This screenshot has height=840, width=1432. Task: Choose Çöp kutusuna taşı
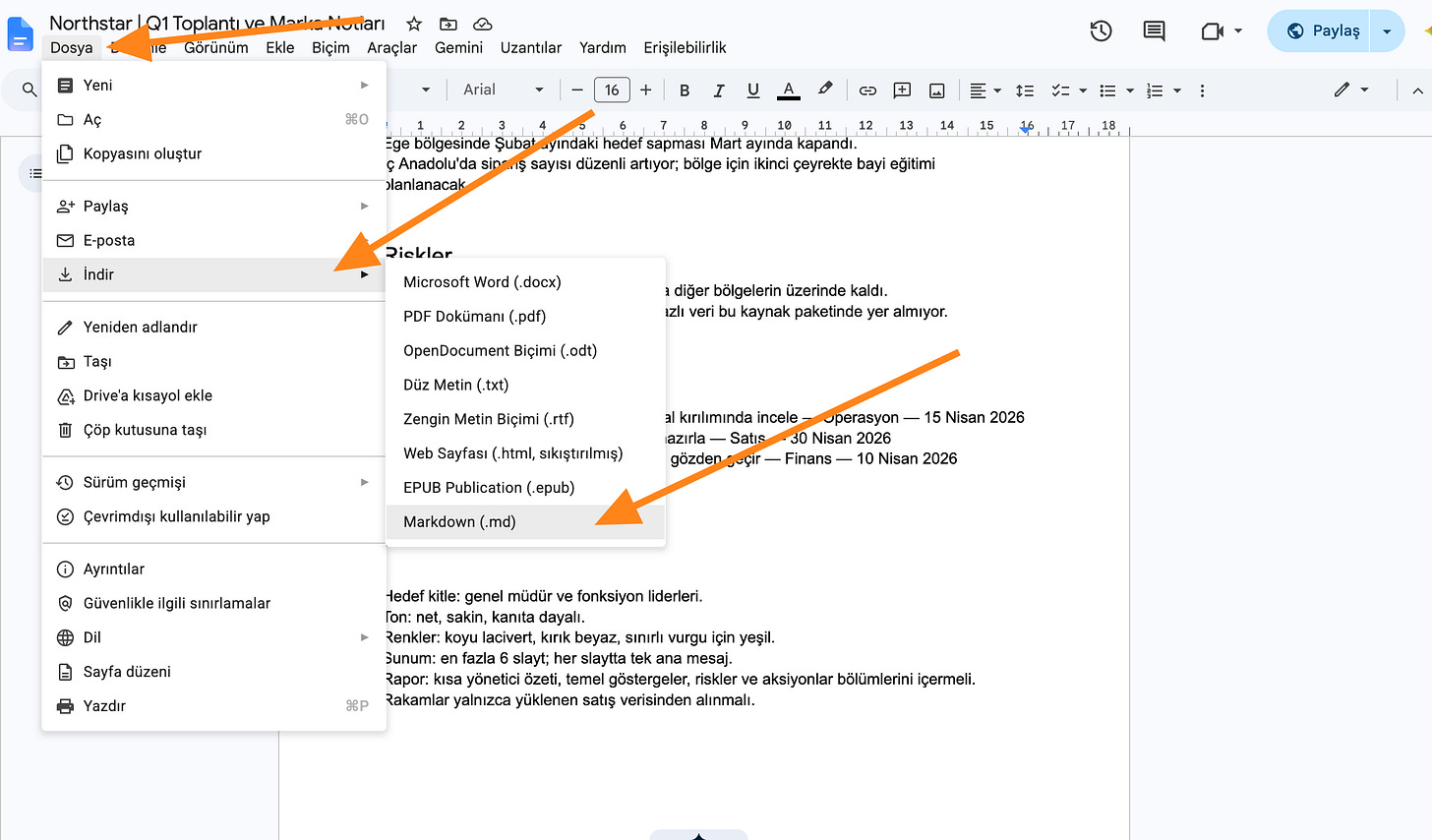click(214, 431)
